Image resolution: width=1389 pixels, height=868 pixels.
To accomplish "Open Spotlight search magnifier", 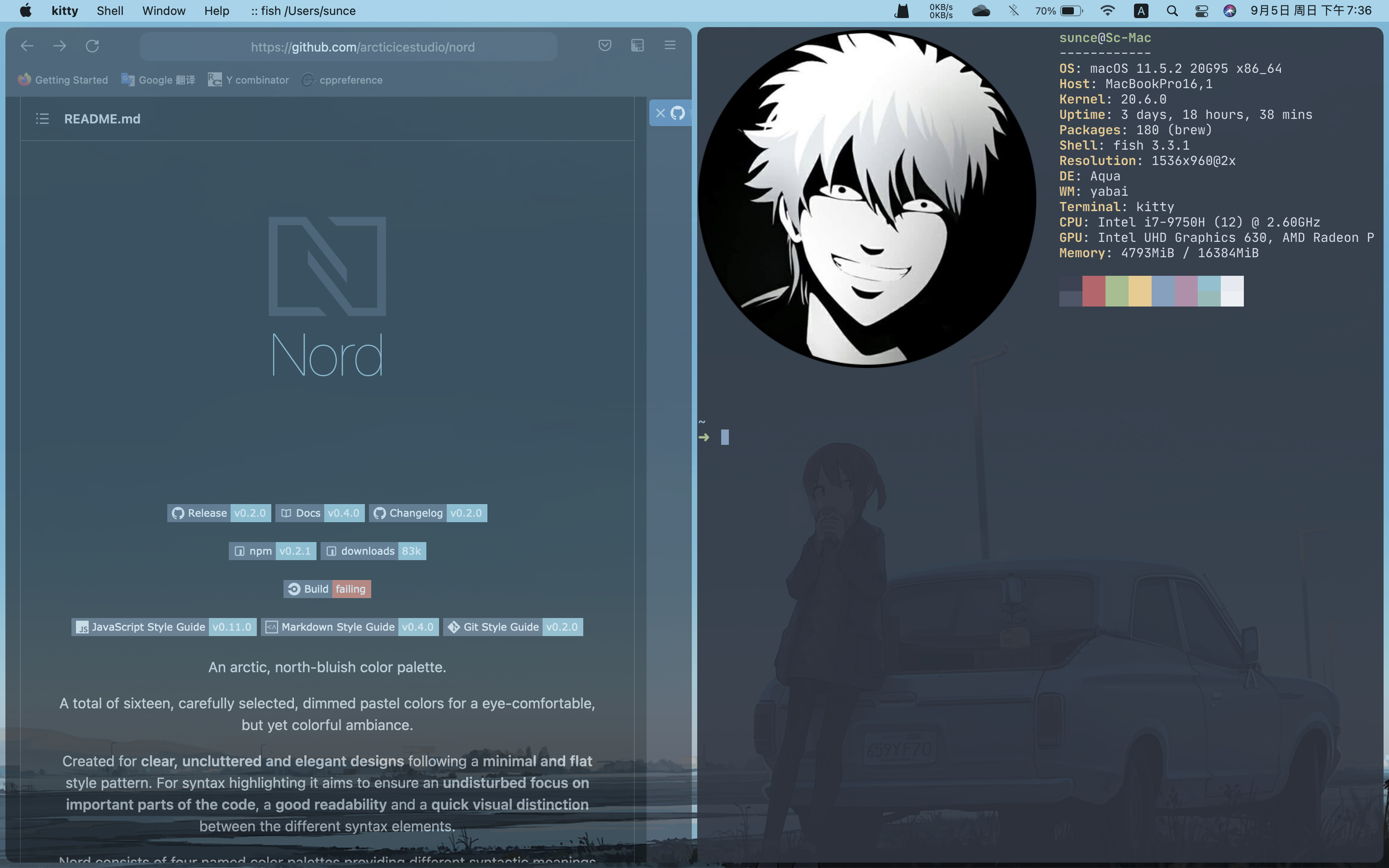I will point(1172,11).
